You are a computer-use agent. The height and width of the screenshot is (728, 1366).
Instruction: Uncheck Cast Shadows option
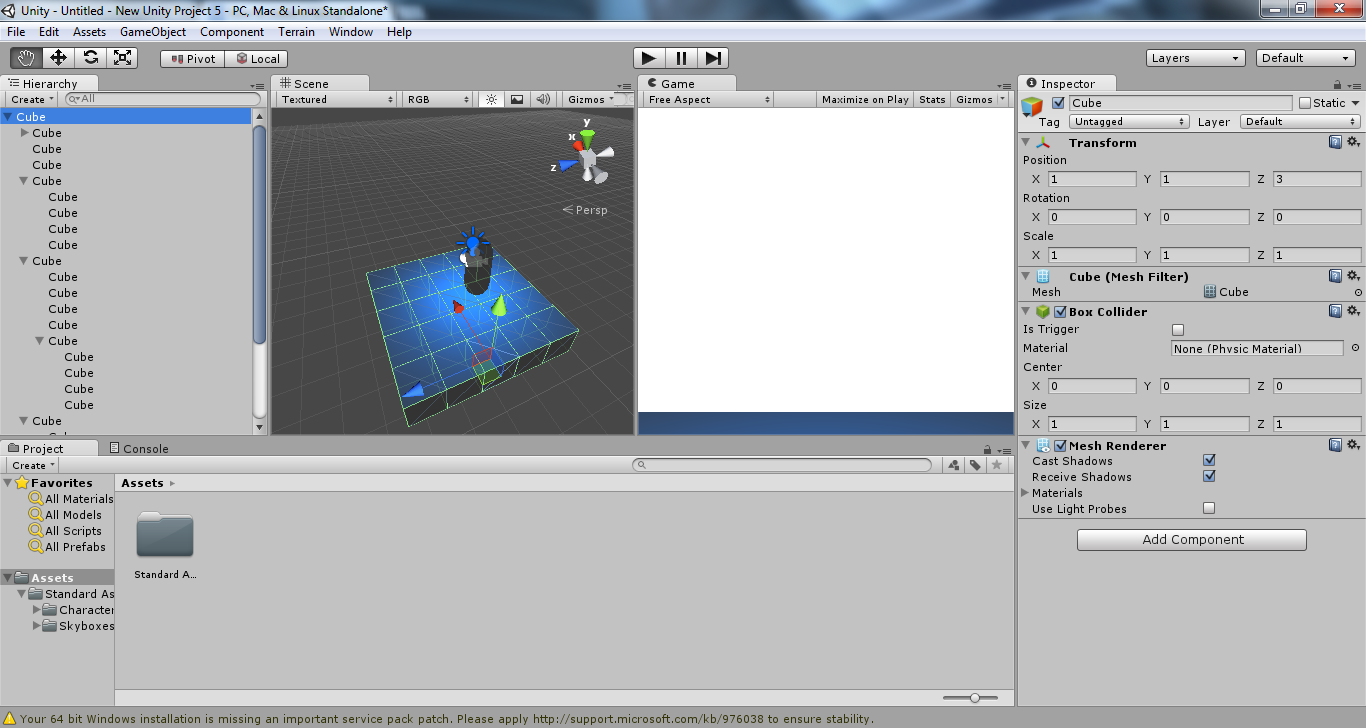(1209, 461)
